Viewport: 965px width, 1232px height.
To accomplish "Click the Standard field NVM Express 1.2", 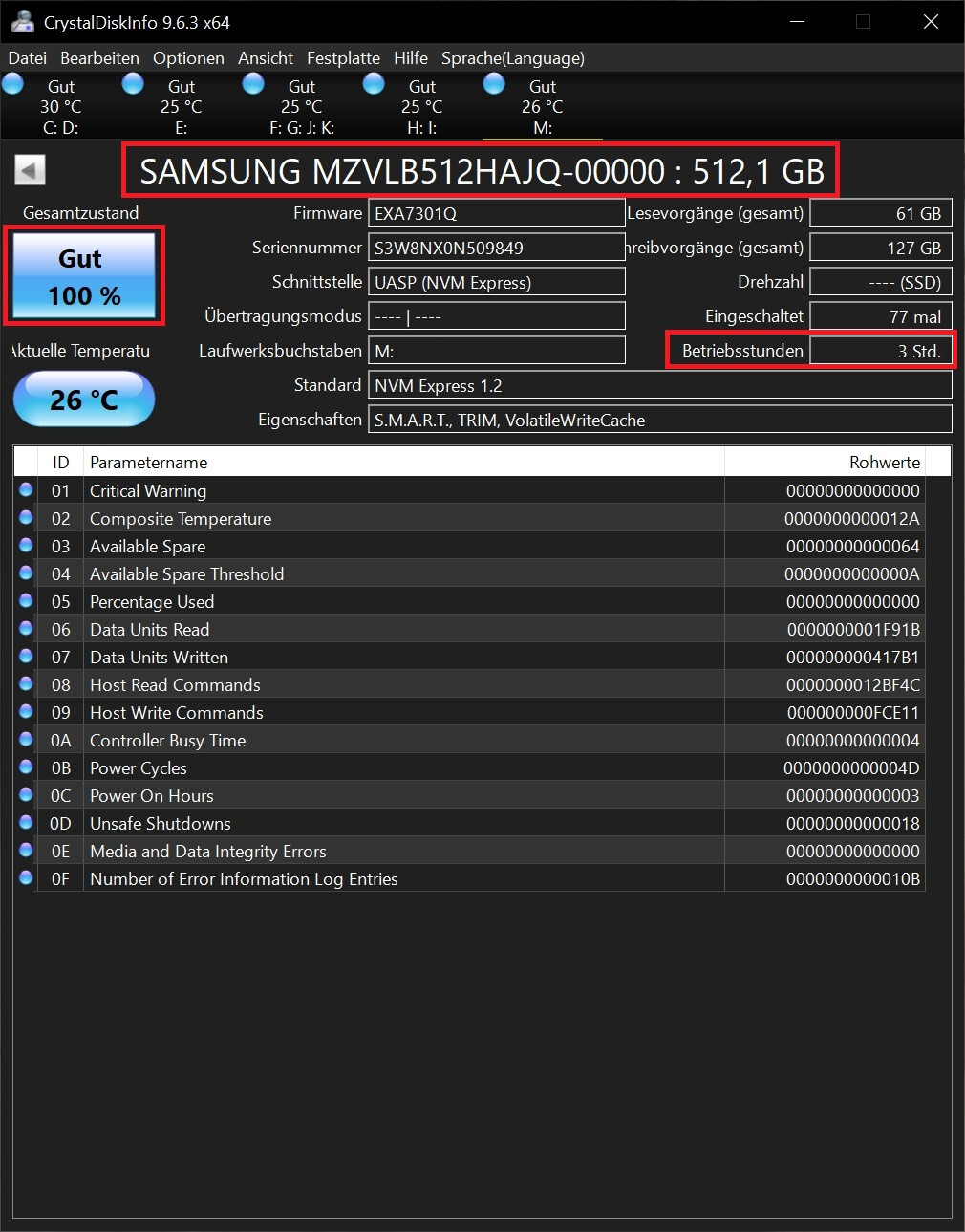I will [660, 385].
